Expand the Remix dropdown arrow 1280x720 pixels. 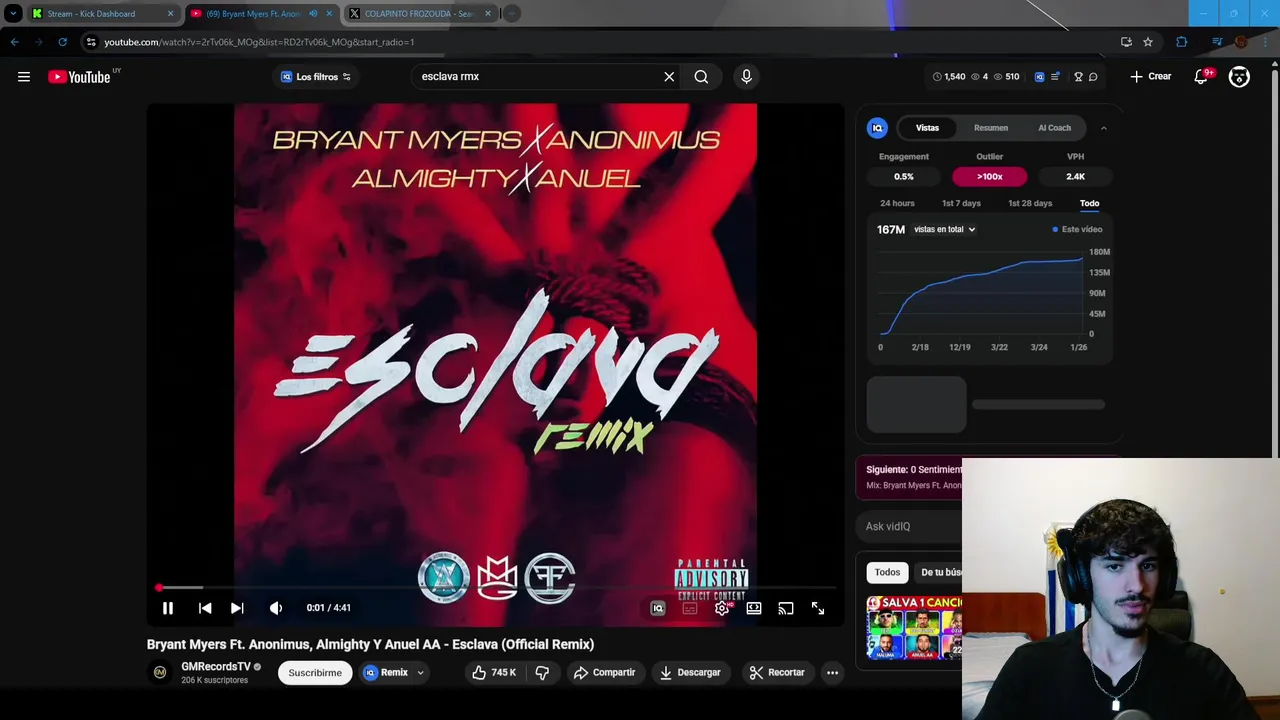pyautogui.click(x=421, y=673)
